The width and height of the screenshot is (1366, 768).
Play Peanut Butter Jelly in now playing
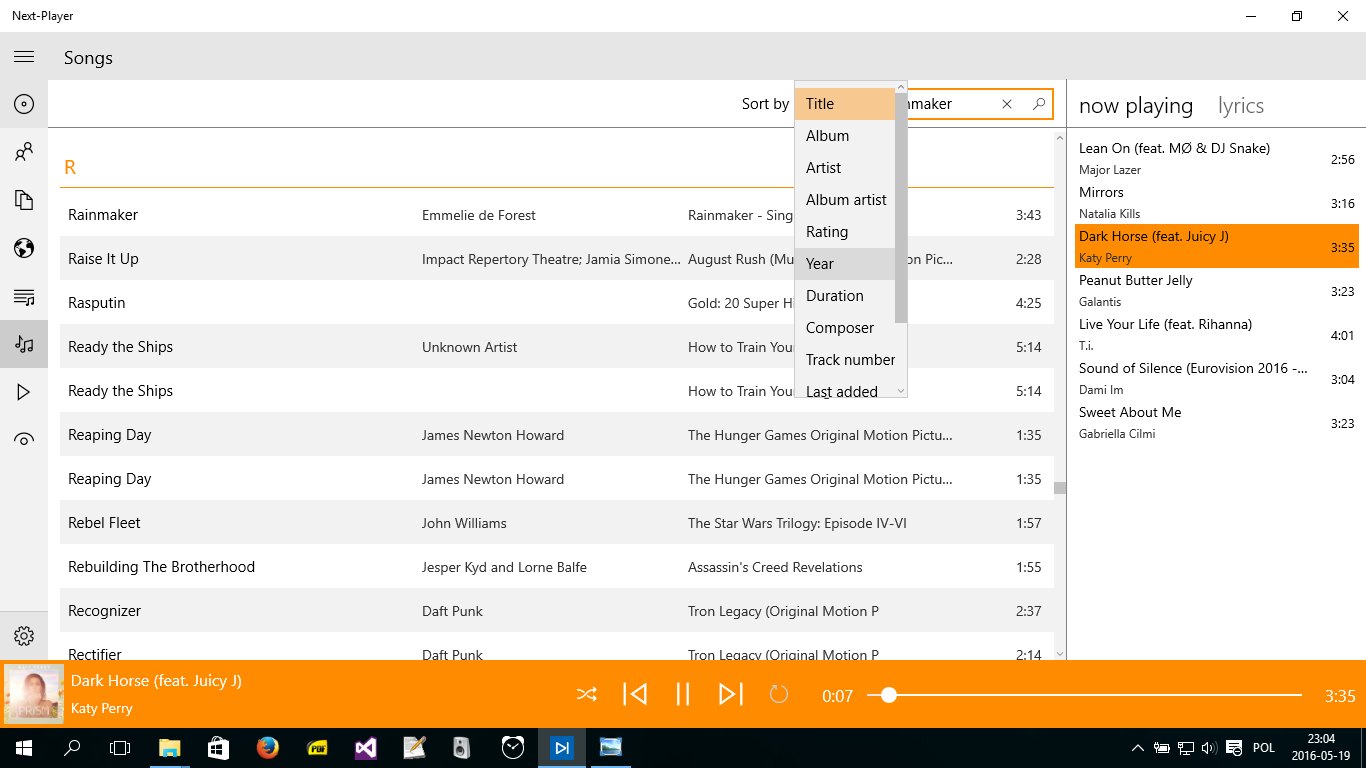click(1217, 290)
